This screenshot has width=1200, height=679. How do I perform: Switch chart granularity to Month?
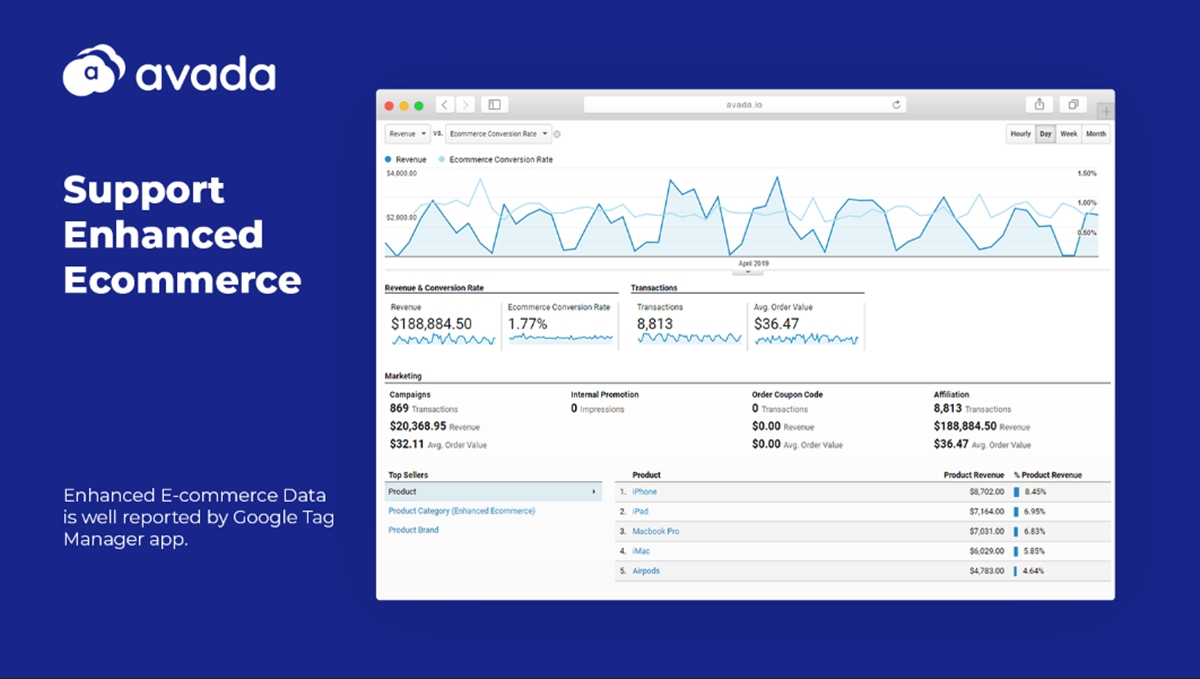1096,134
